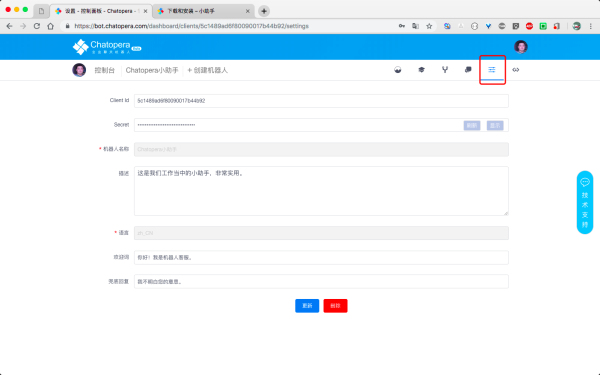
Task: Show the hidden Secret value
Action: click(495, 126)
